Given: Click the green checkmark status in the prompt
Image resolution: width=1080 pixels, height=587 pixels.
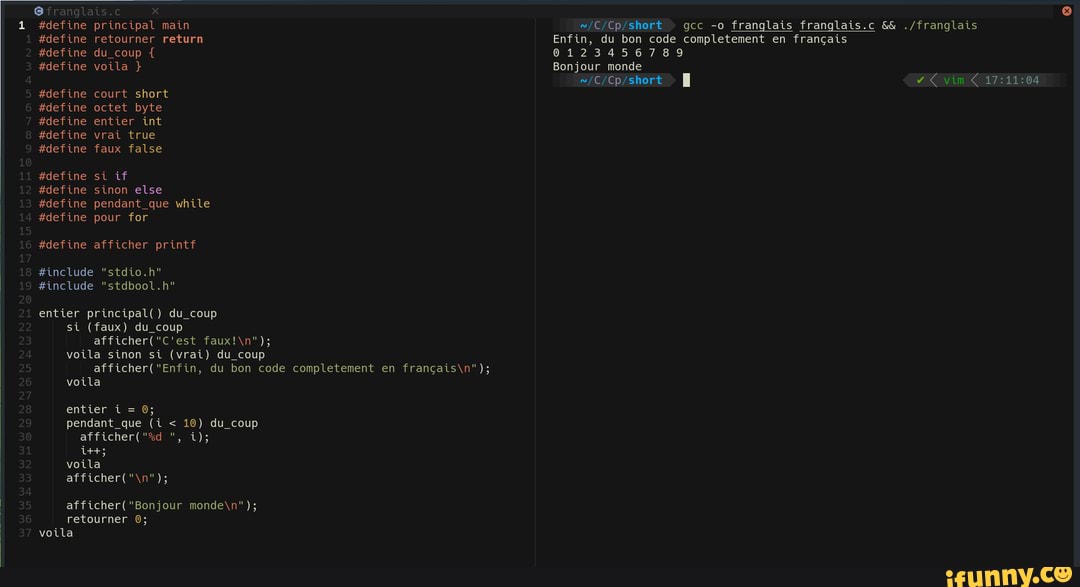Looking at the screenshot, I should pos(920,81).
